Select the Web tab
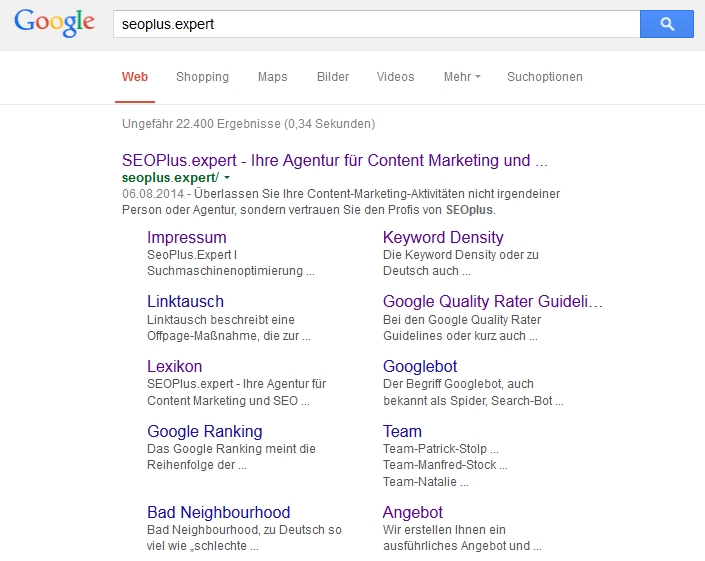This screenshot has width=705, height=561. click(x=134, y=77)
